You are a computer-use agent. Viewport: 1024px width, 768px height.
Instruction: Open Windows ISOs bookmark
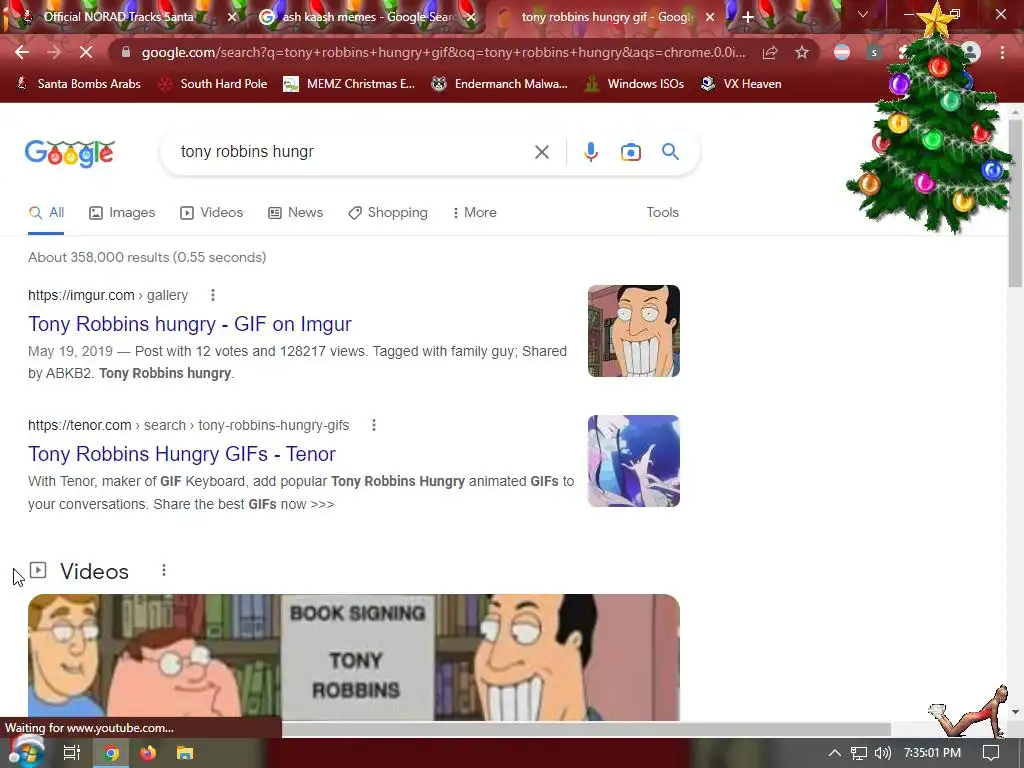point(634,84)
